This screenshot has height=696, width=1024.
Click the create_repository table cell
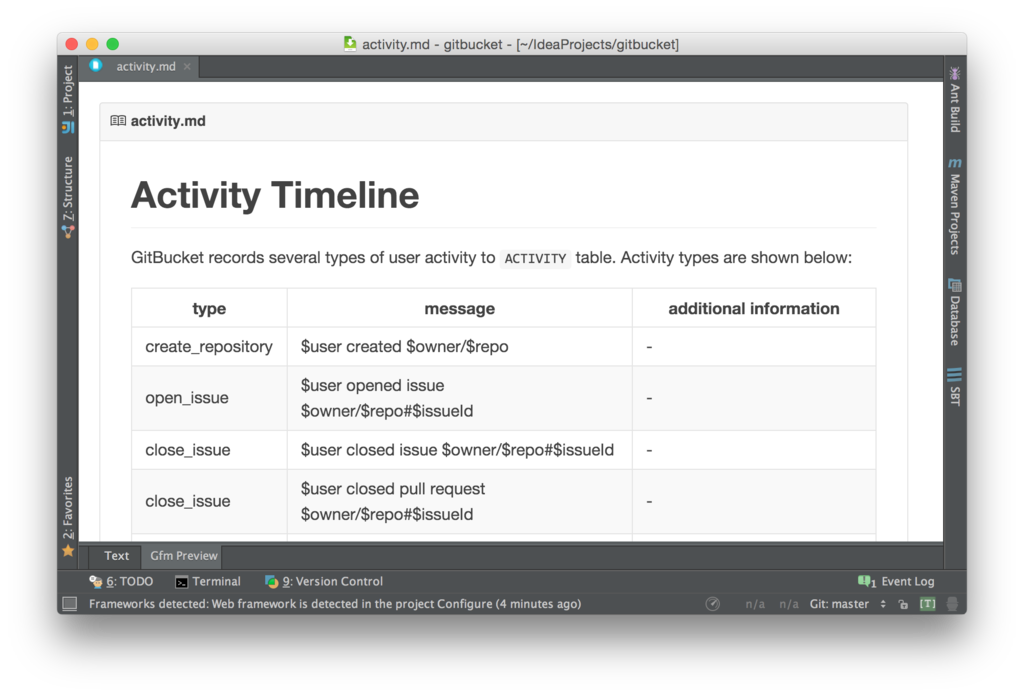coord(209,347)
